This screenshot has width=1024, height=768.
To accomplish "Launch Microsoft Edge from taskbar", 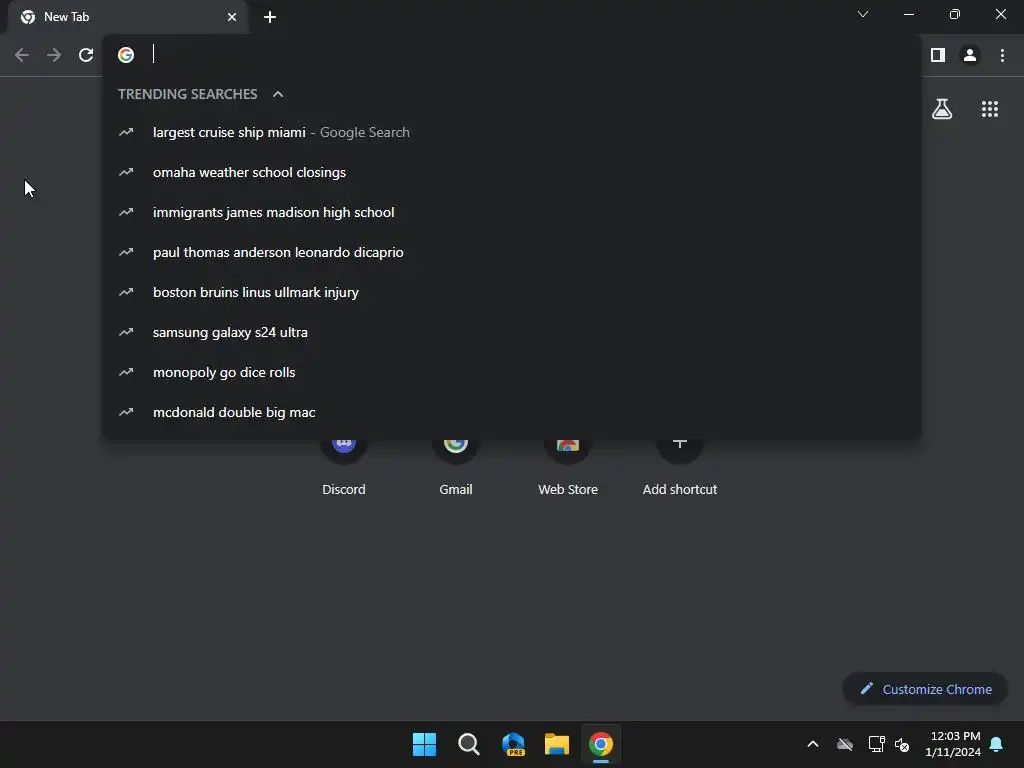I will click(x=513, y=744).
